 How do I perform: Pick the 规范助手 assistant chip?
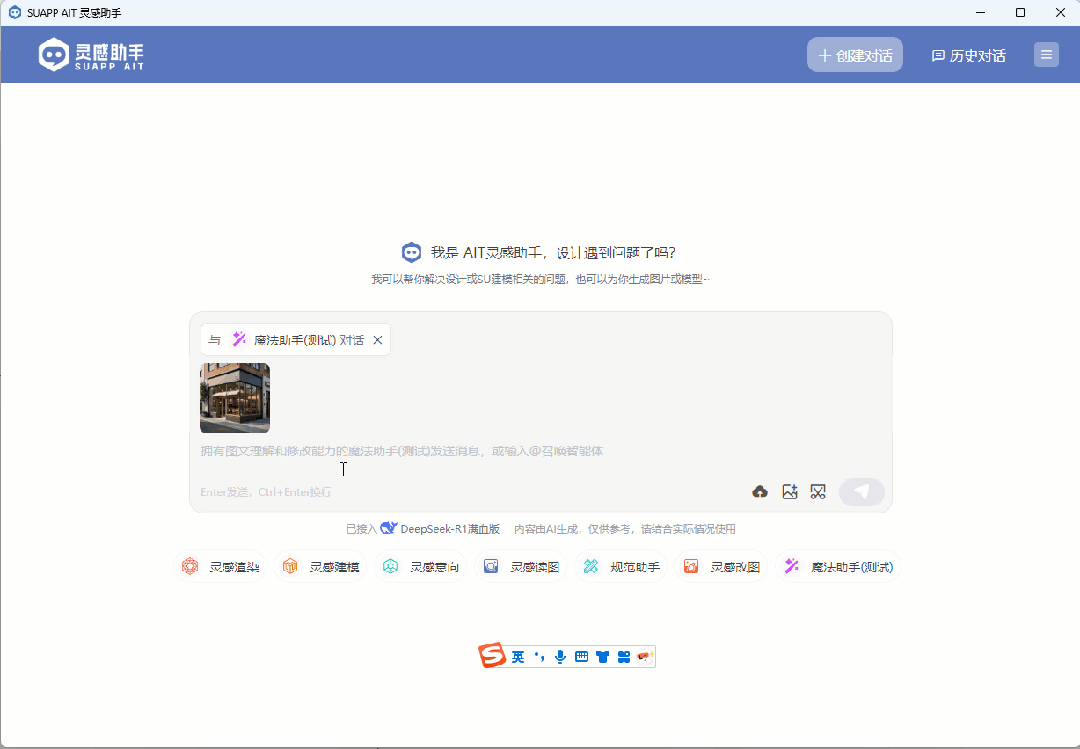point(622,567)
